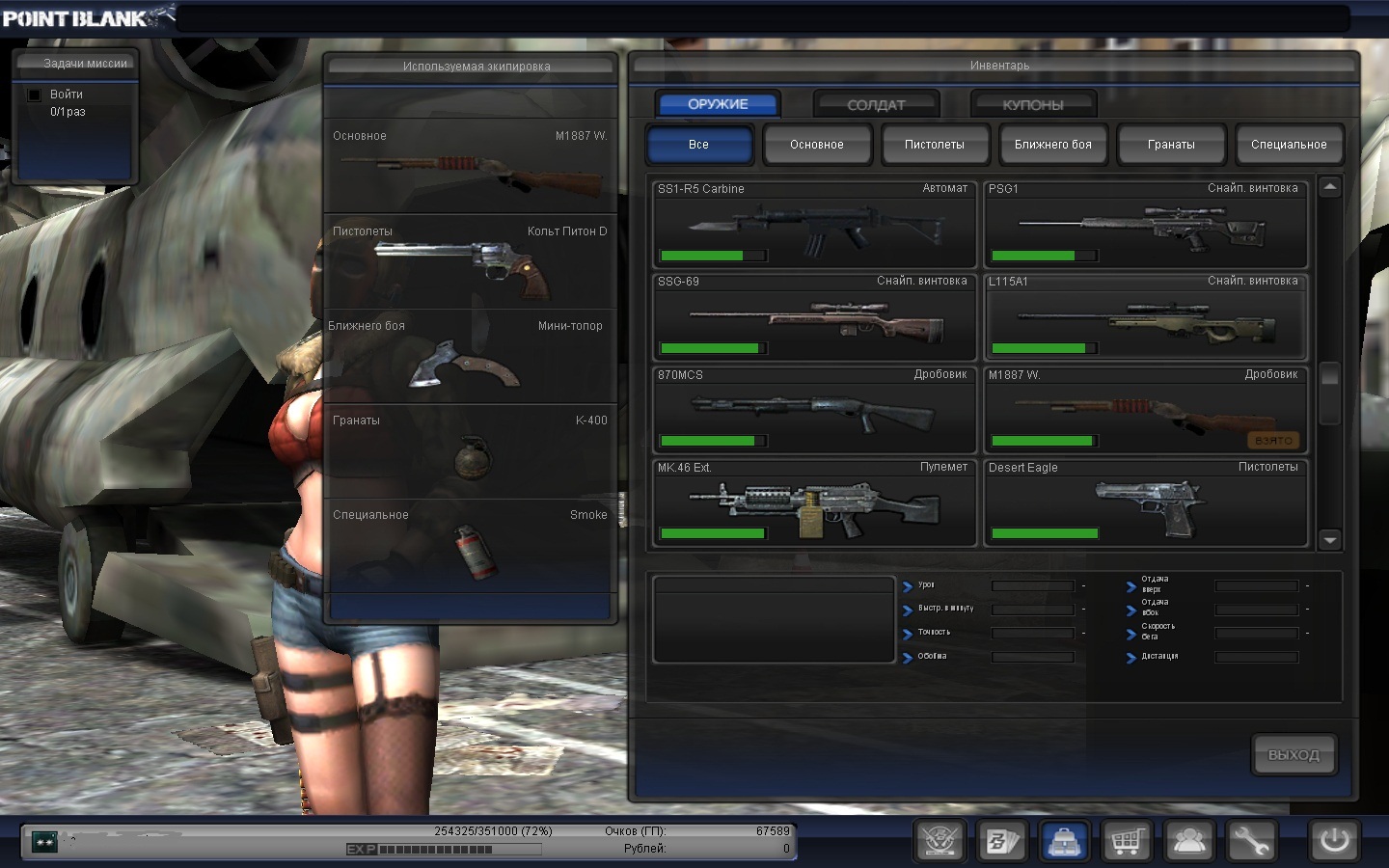Click the Быстр. в минуту stat arrow
Image resolution: width=1389 pixels, height=868 pixels.
(x=908, y=610)
